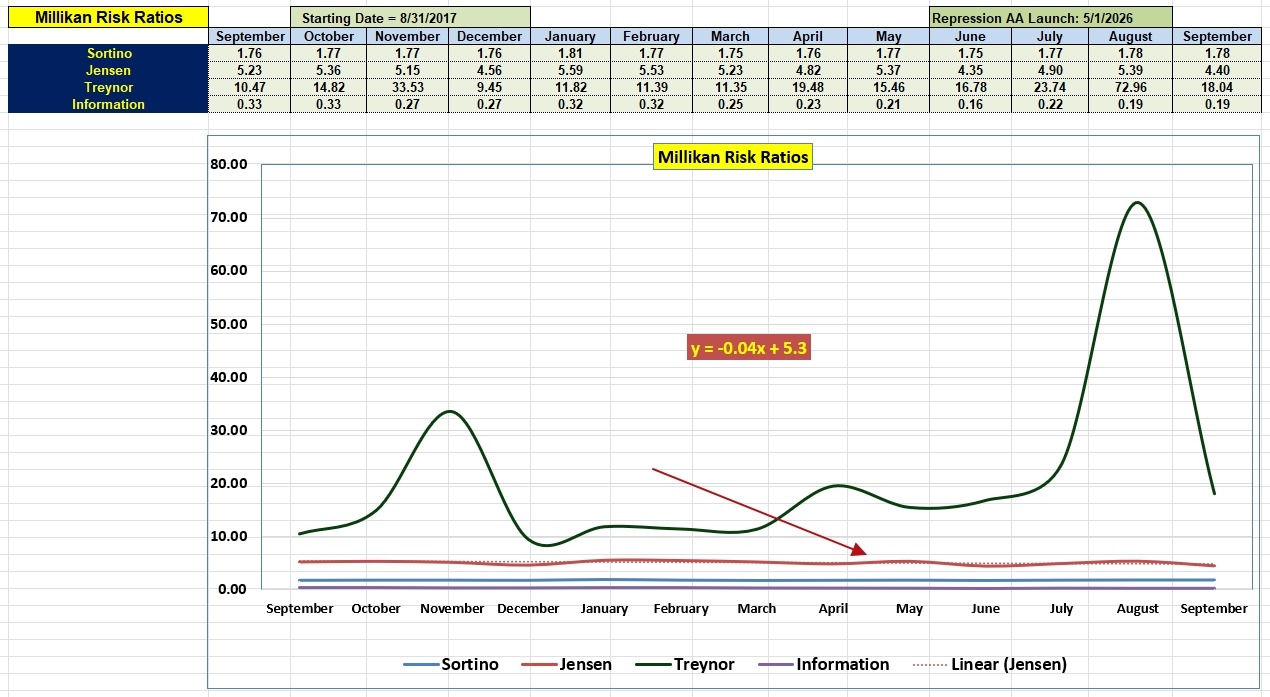The image size is (1270, 697).
Task: Select Jensen value 5.59 cell
Action: 570,70
